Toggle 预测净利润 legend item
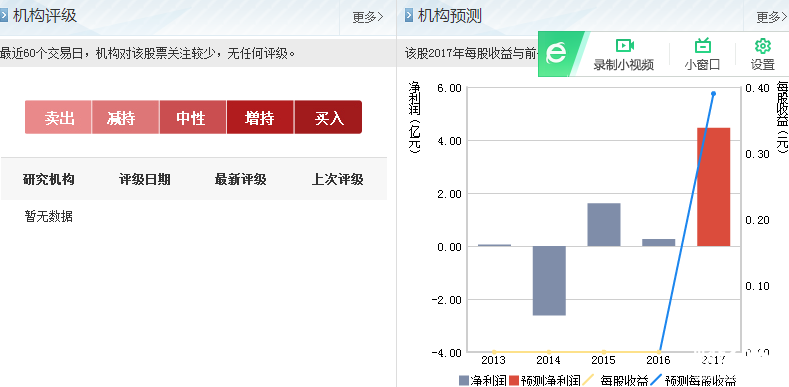789x387 pixels. point(545,380)
